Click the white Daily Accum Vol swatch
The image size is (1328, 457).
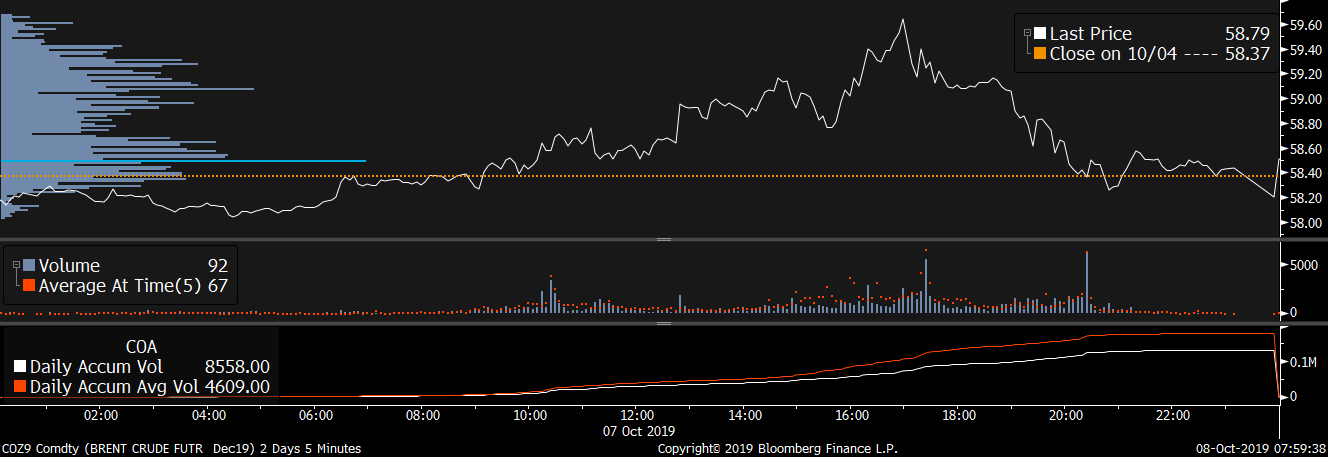pyautogui.click(x=20, y=366)
